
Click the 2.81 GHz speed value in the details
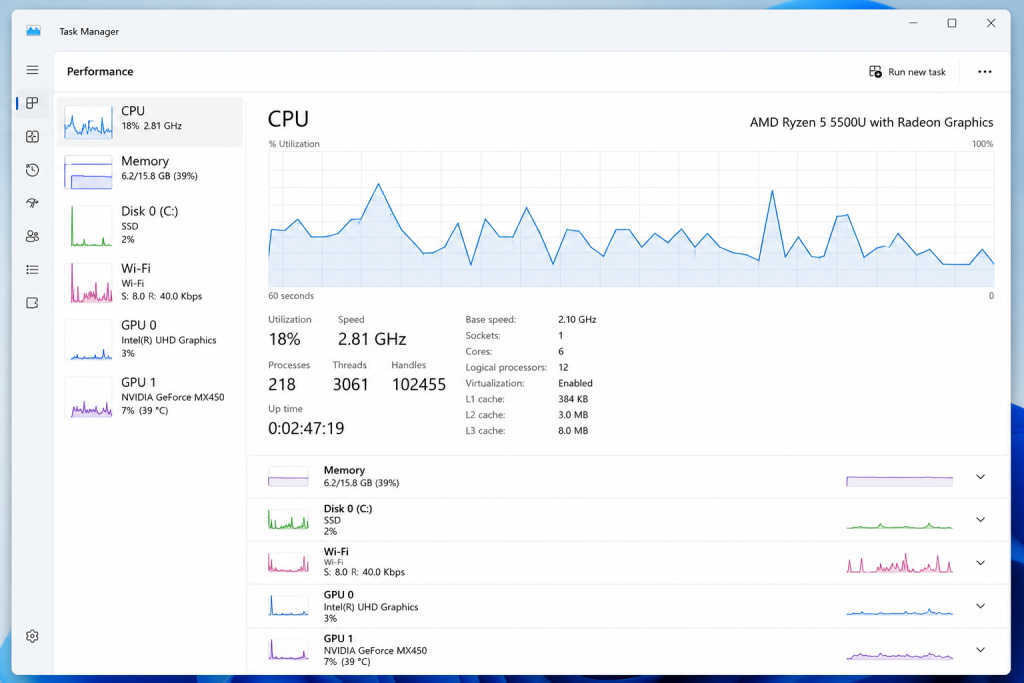(372, 339)
